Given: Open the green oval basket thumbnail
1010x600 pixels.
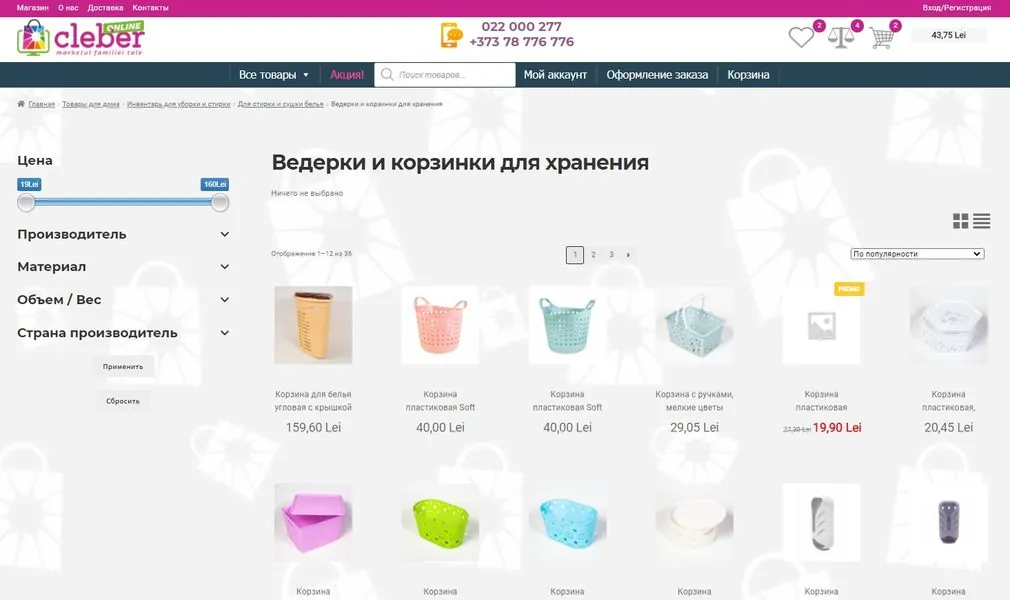Looking at the screenshot, I should coord(440,523).
